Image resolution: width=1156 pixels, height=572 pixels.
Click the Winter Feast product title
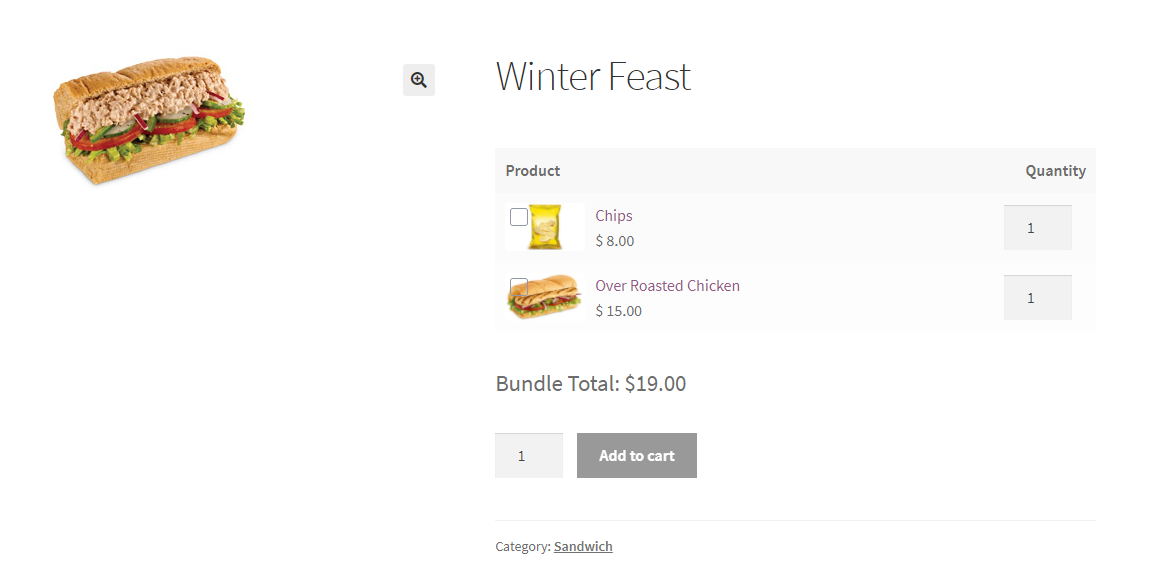[x=593, y=77]
